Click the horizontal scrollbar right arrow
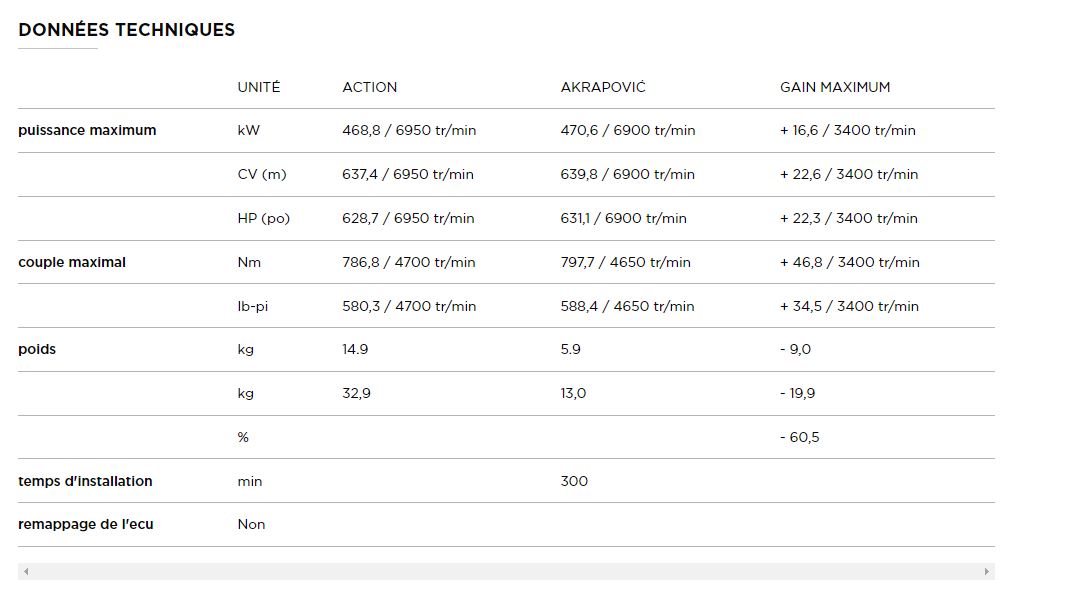 pos(986,572)
